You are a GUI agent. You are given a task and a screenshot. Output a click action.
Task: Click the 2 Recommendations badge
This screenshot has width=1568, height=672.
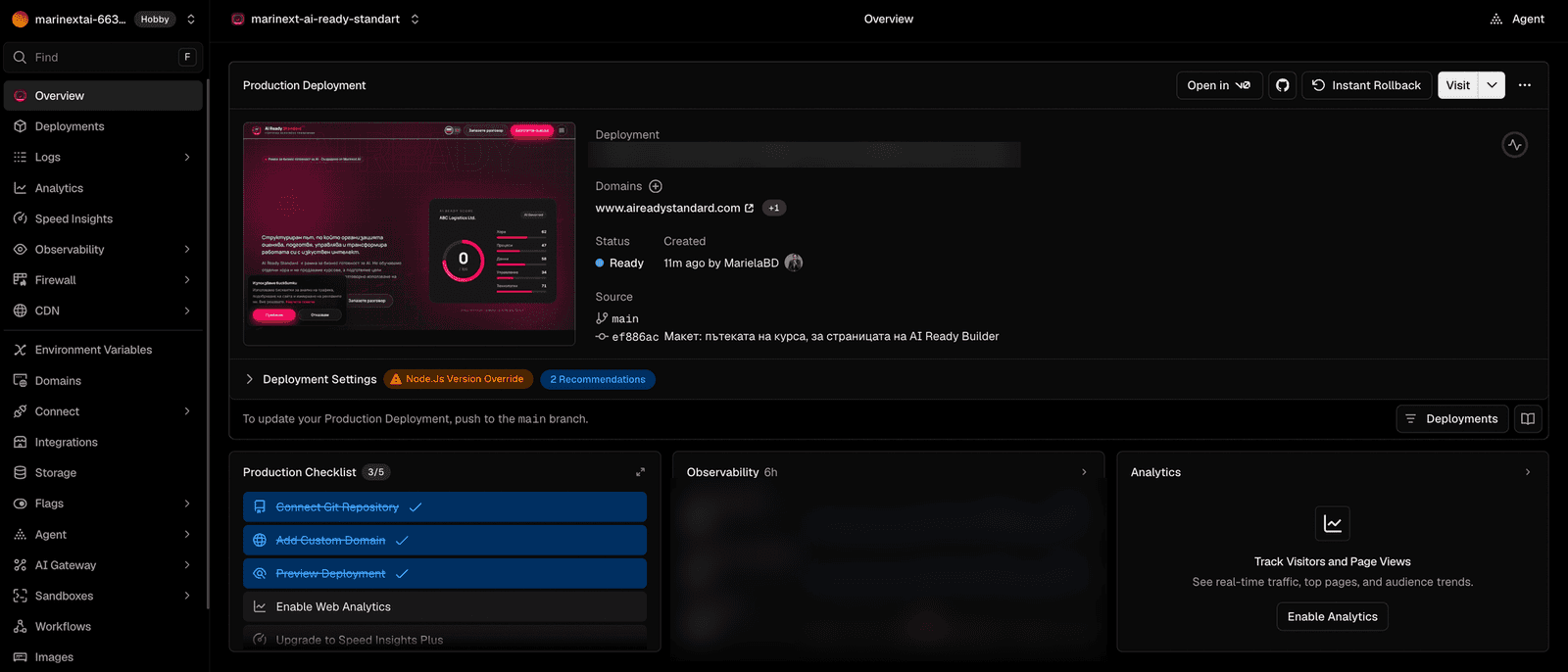pos(598,379)
